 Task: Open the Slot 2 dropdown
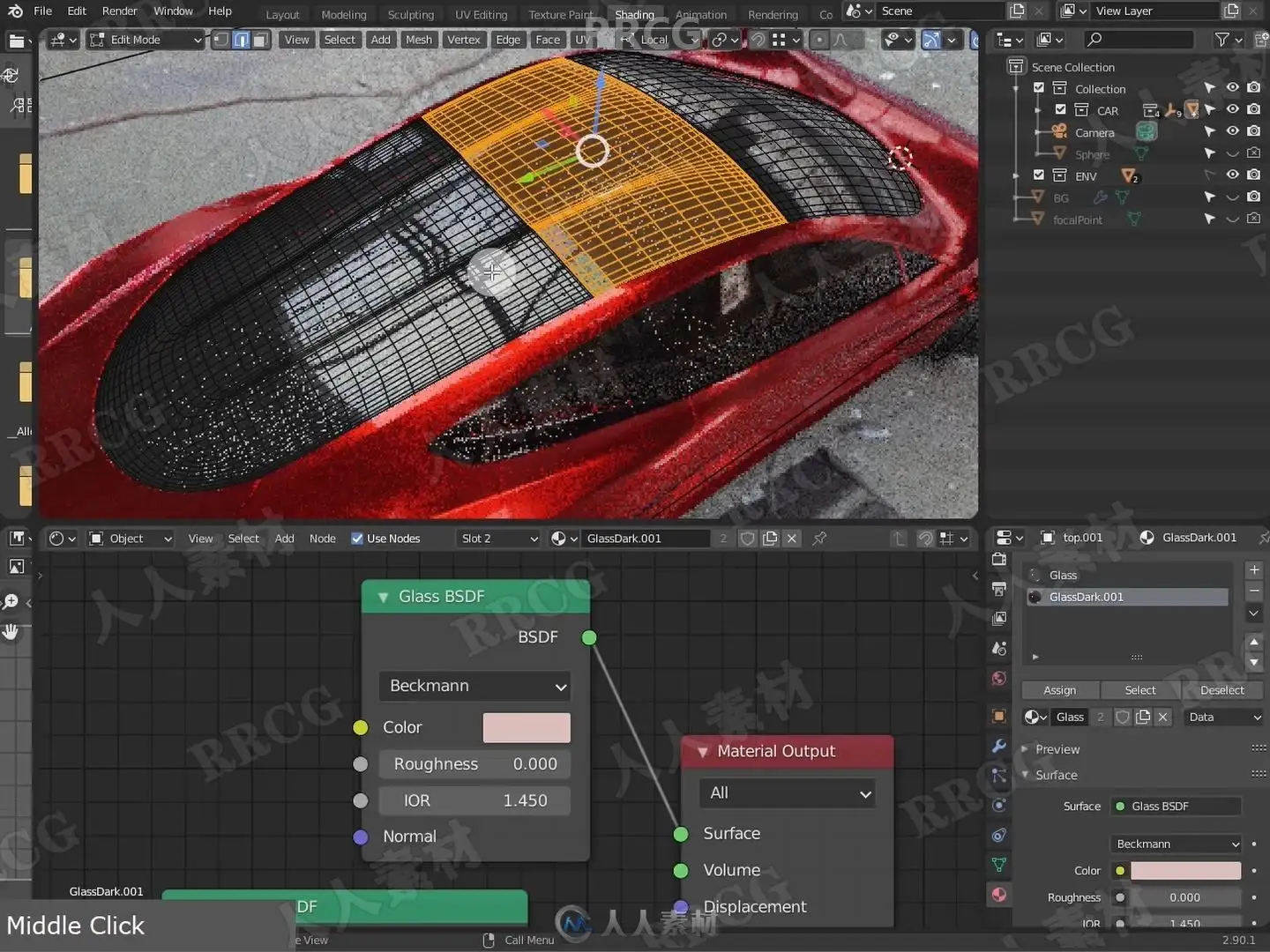pos(498,539)
